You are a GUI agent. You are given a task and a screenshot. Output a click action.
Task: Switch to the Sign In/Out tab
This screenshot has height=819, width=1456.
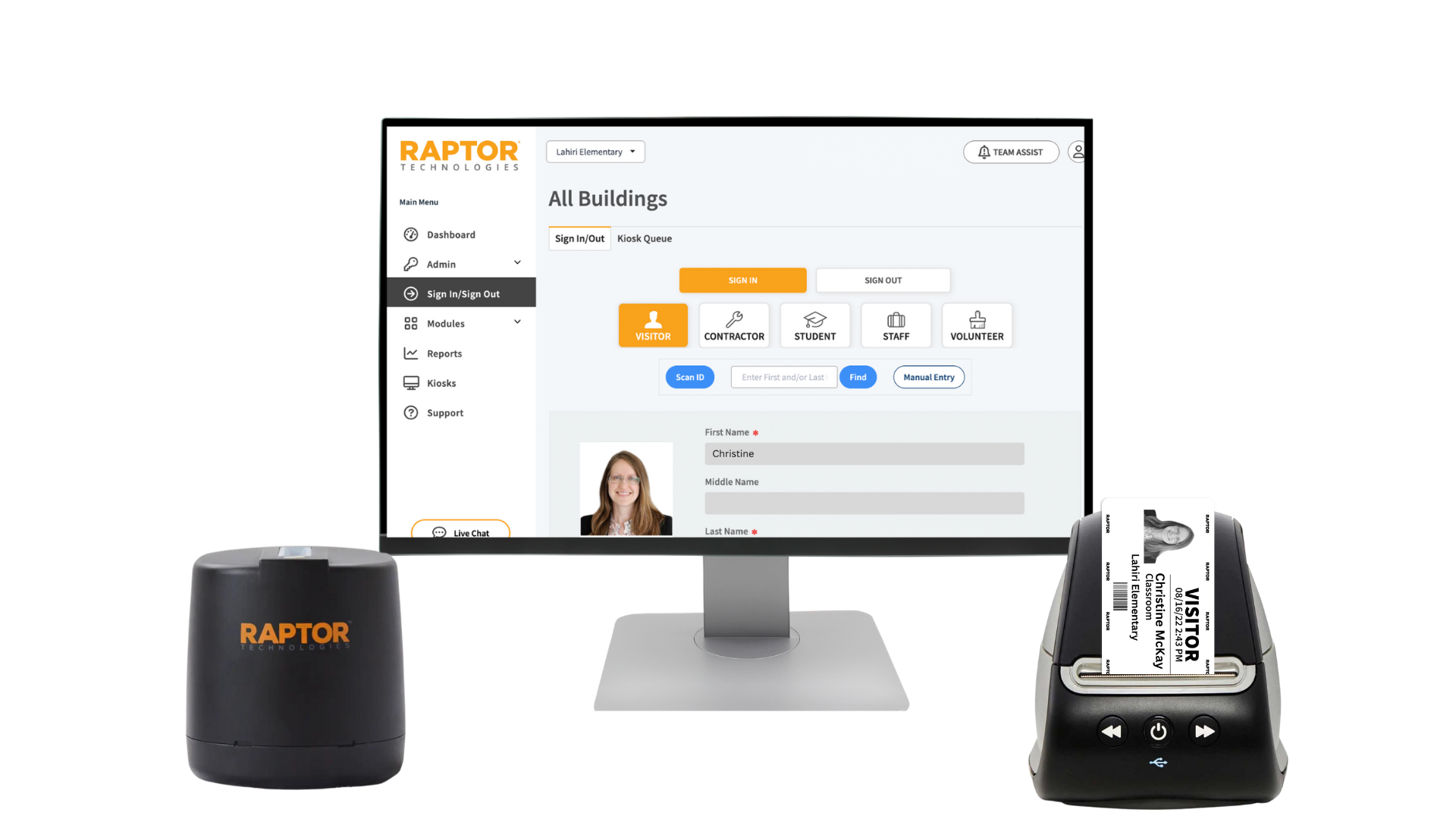579,238
